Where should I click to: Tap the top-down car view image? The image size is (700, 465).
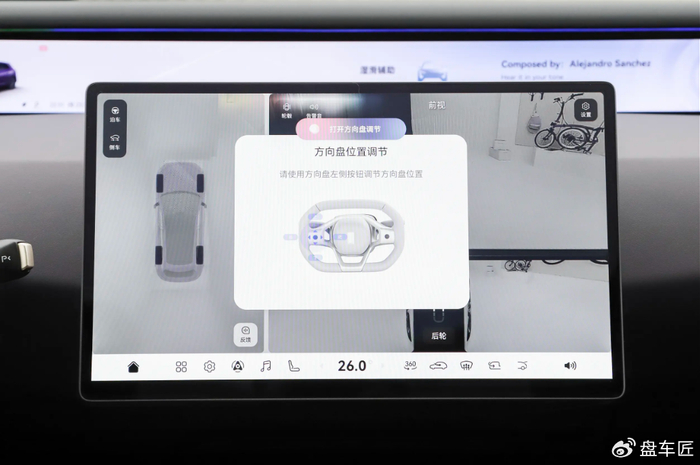(x=180, y=221)
